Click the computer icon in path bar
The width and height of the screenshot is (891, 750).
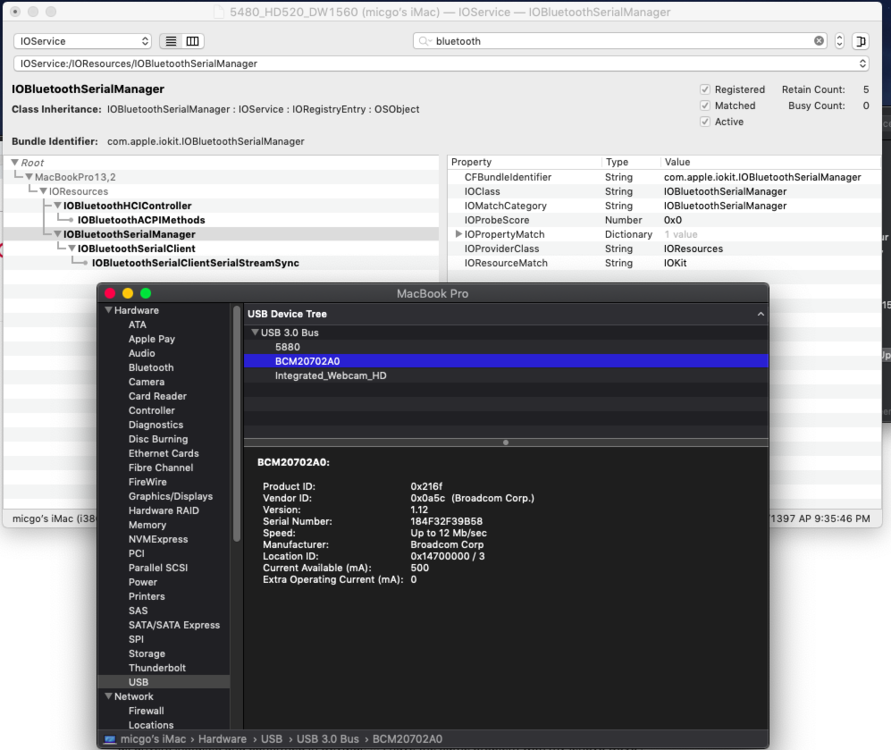tap(110, 740)
